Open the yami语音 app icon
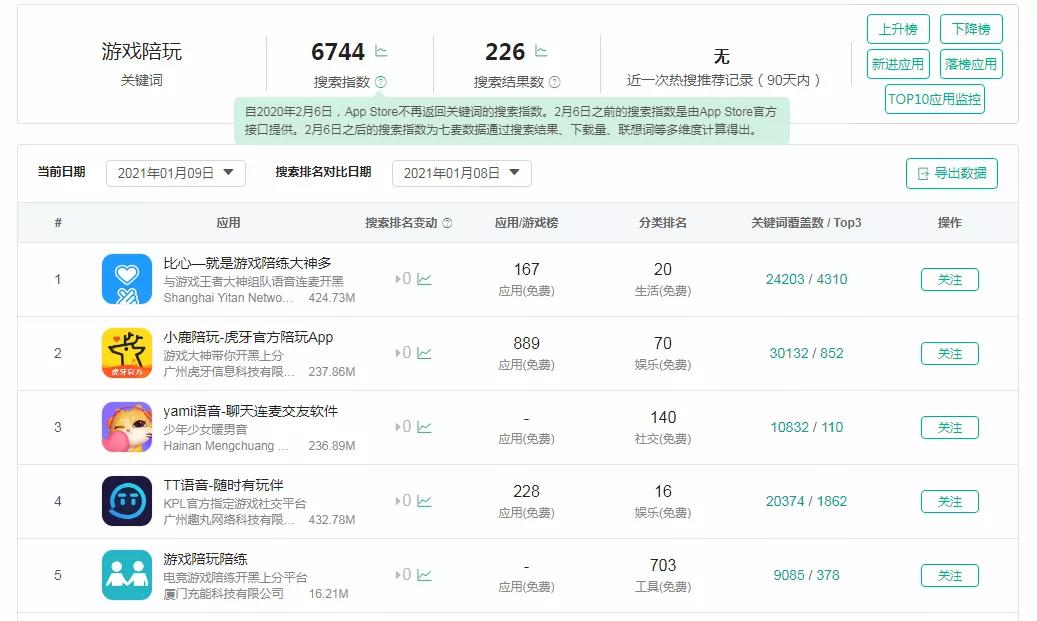The image size is (1037, 621). [x=127, y=427]
